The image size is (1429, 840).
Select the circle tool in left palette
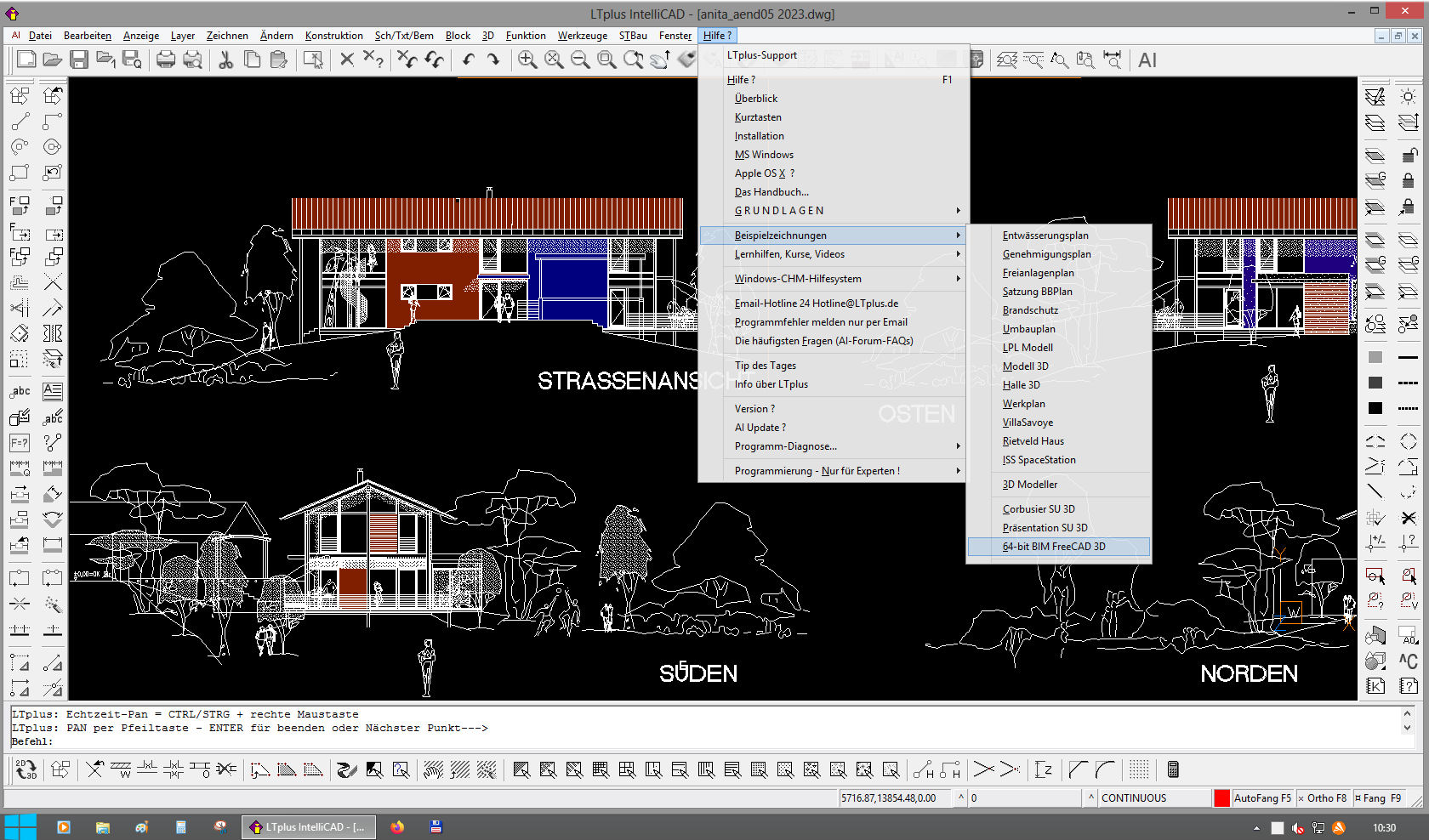click(53, 147)
